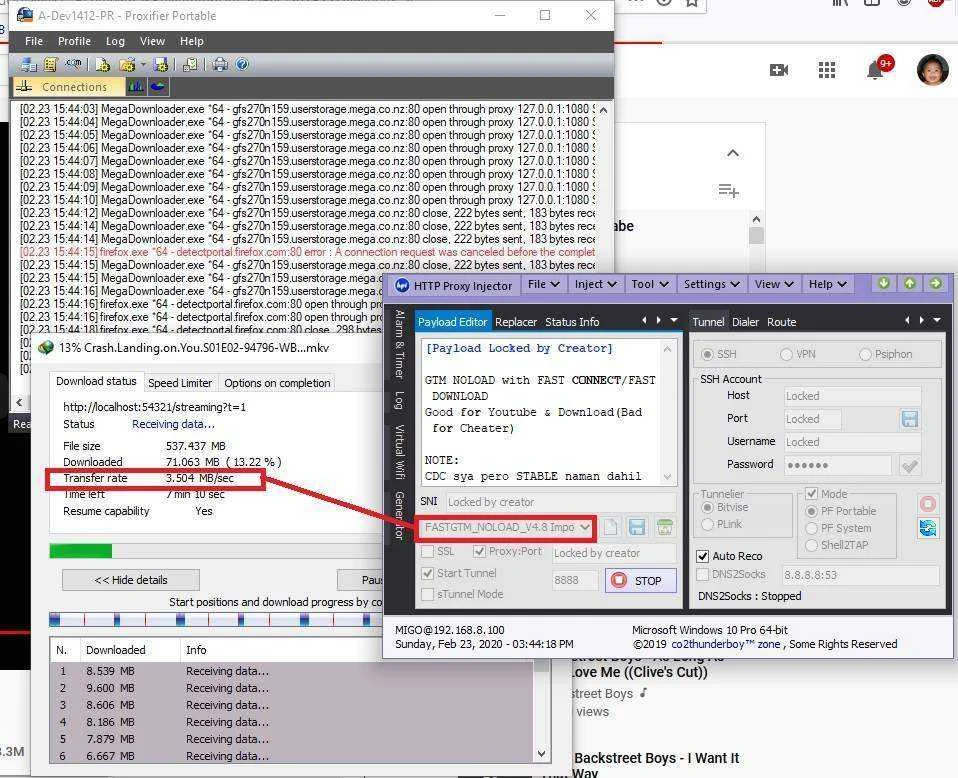The image size is (958, 778).
Task: Open YouTube notifications bell
Action: click(x=875, y=71)
